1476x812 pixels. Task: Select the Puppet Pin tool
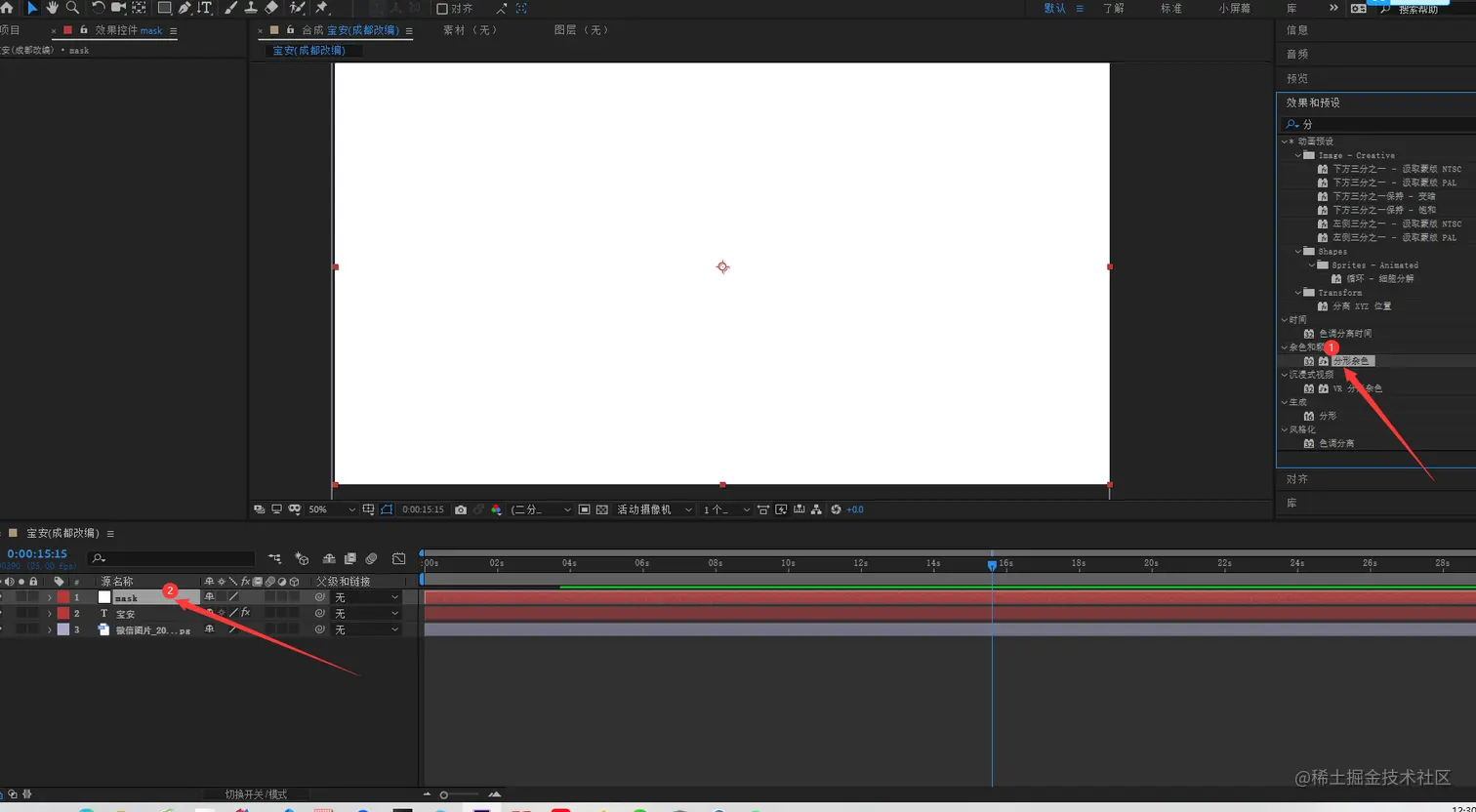pyautogui.click(x=322, y=8)
